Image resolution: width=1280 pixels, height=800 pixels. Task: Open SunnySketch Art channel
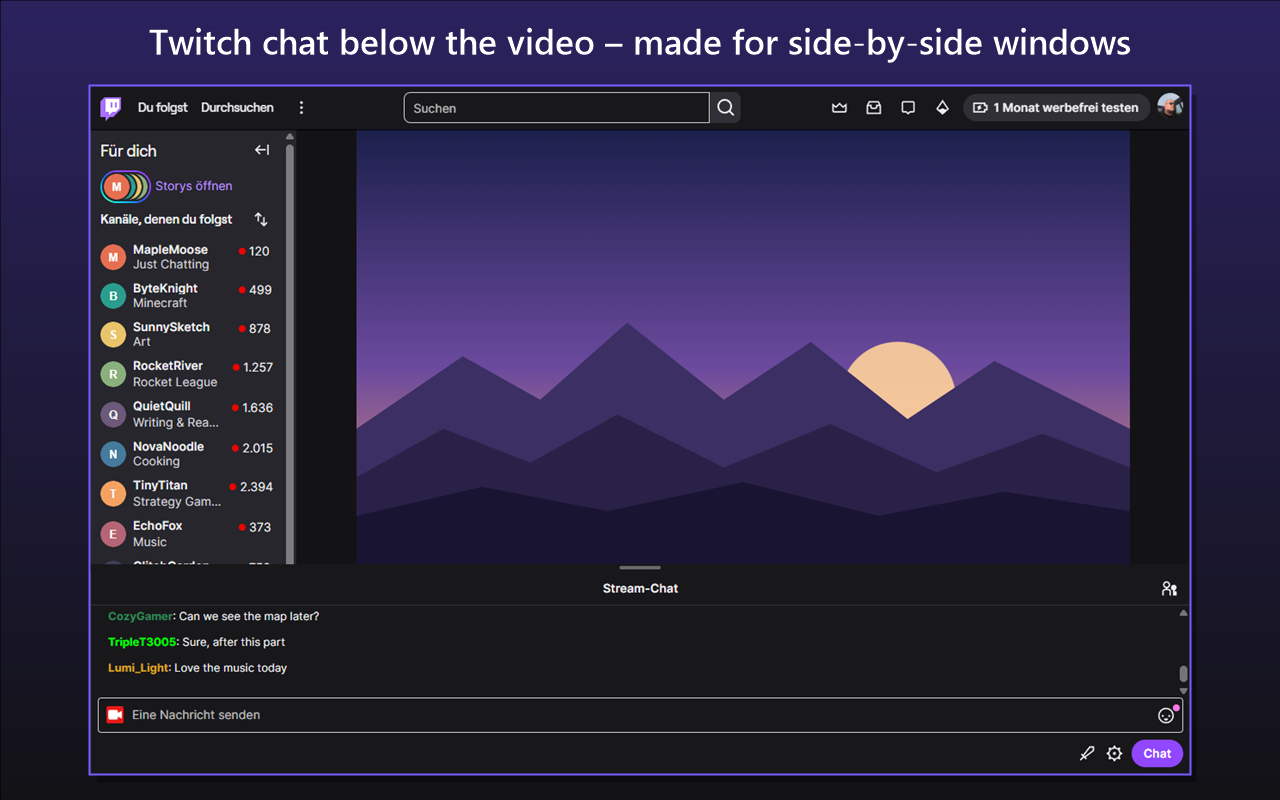coord(186,334)
